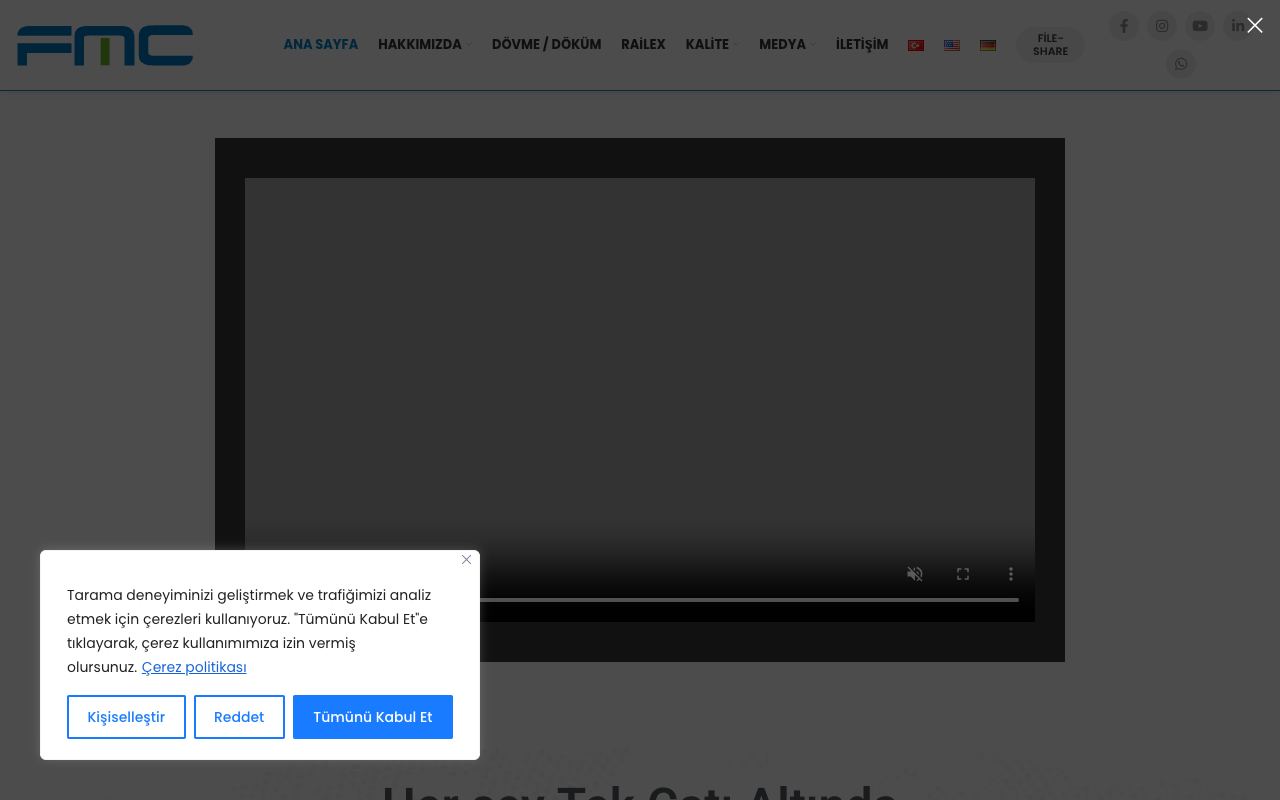
Task: Open the Facebook social icon
Action: pyautogui.click(x=1124, y=26)
